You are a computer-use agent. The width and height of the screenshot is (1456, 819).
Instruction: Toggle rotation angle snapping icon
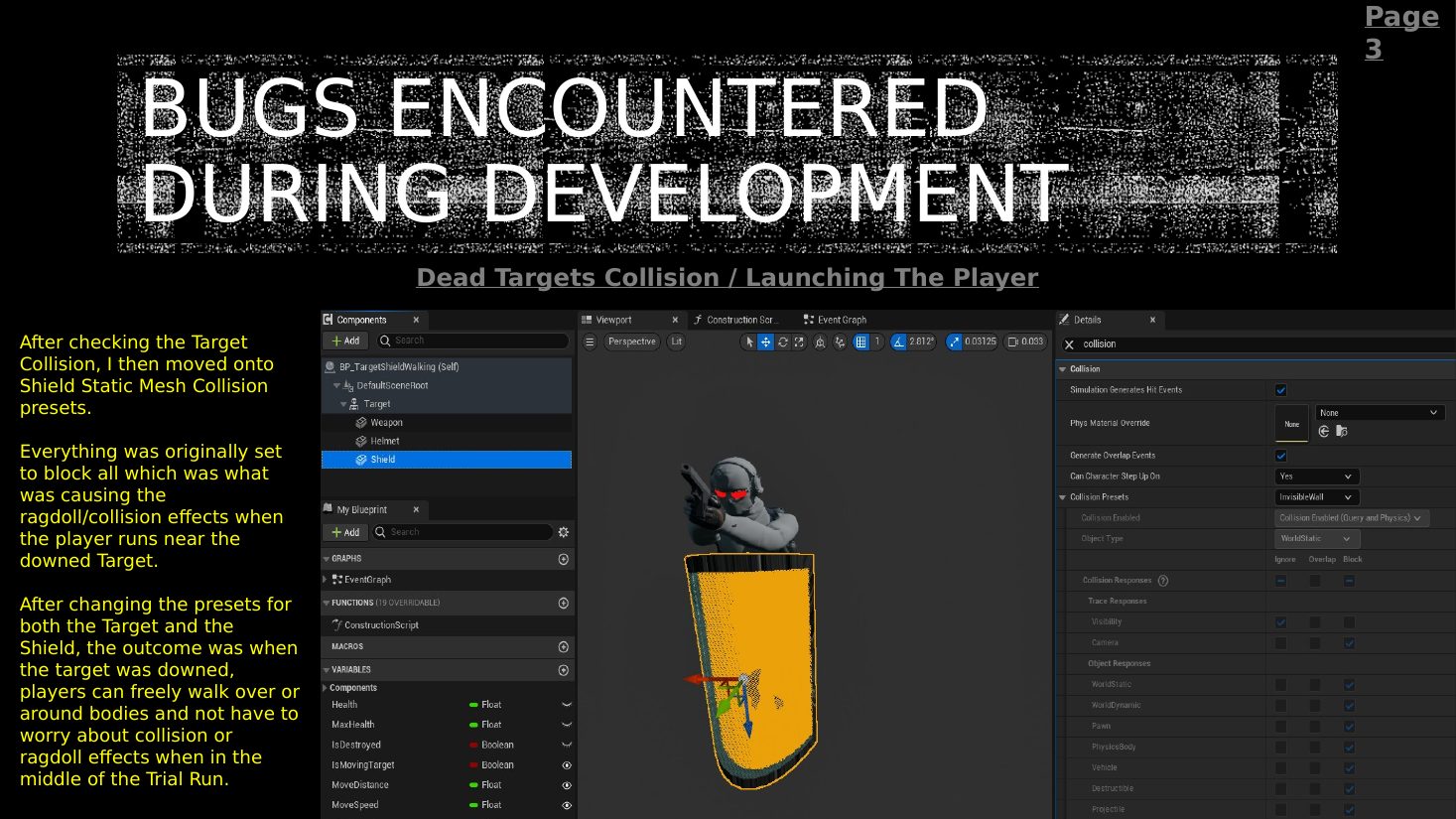899,341
